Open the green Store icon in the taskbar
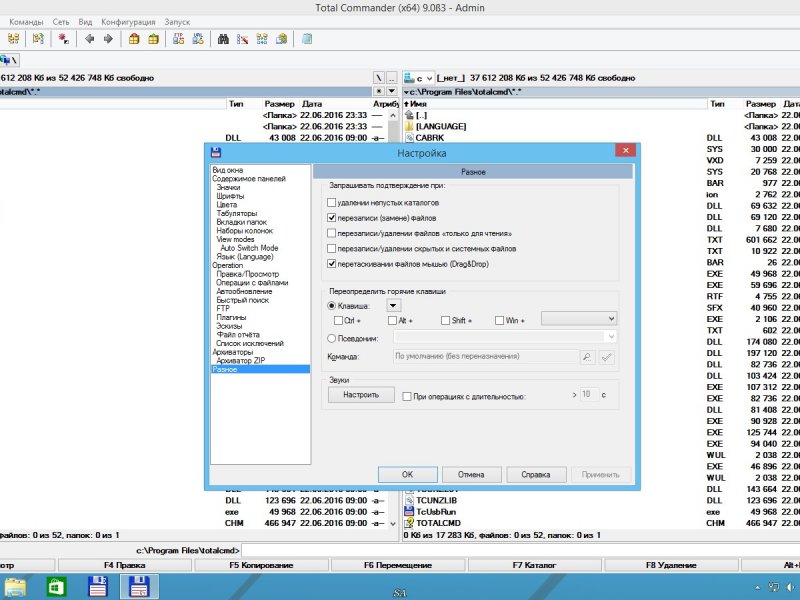Screen dimensions: 800x600 point(56,587)
